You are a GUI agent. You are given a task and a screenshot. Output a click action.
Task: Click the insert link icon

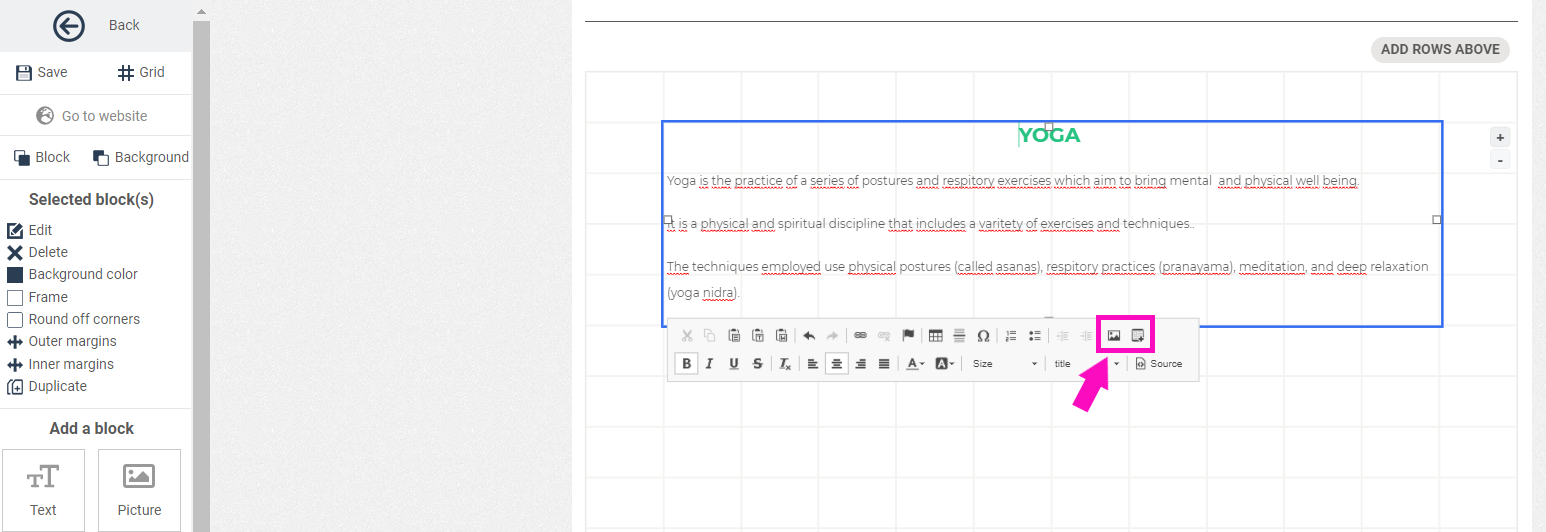pos(860,336)
